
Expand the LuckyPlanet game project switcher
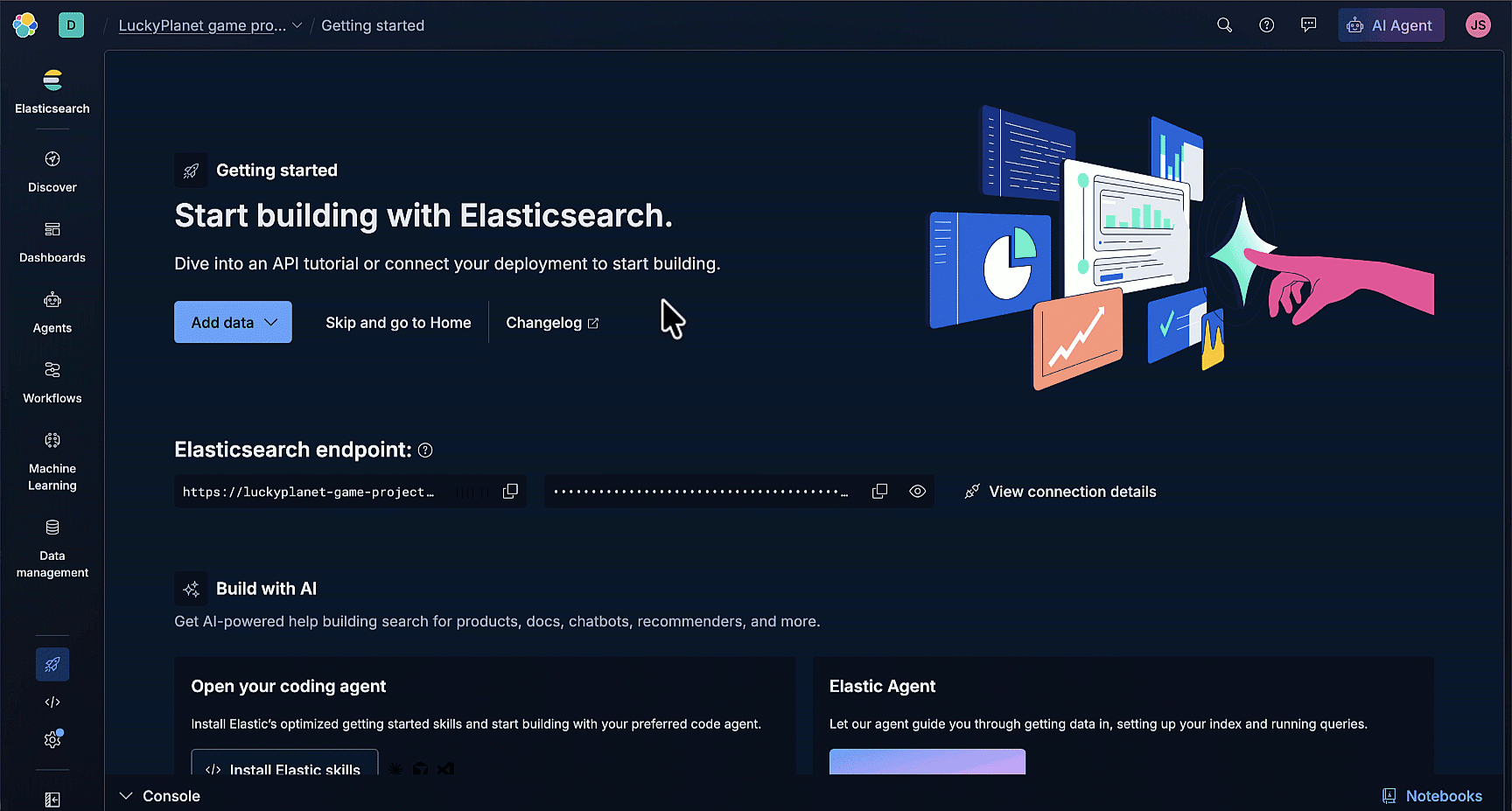pyautogui.click(x=211, y=25)
